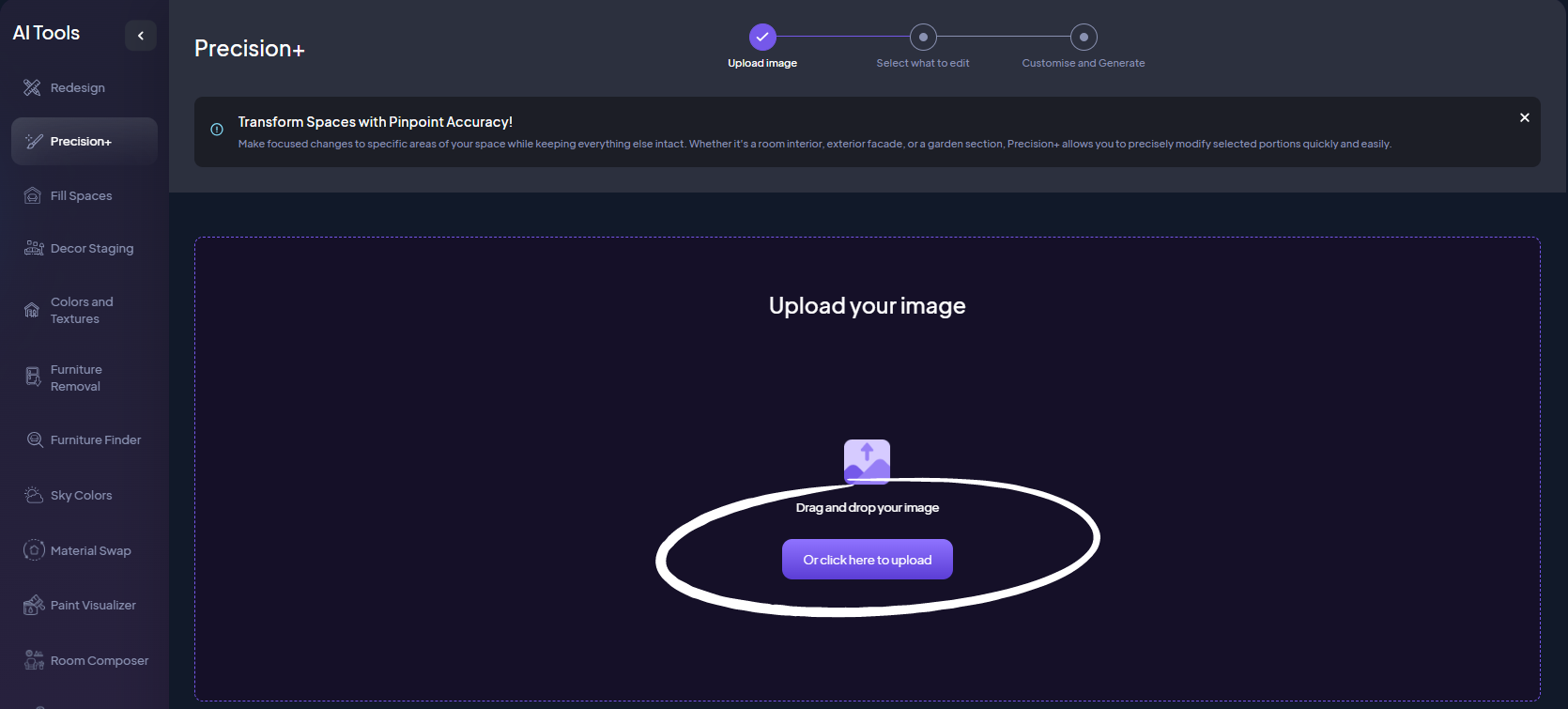Open the Precision+ menu item

coord(84,142)
